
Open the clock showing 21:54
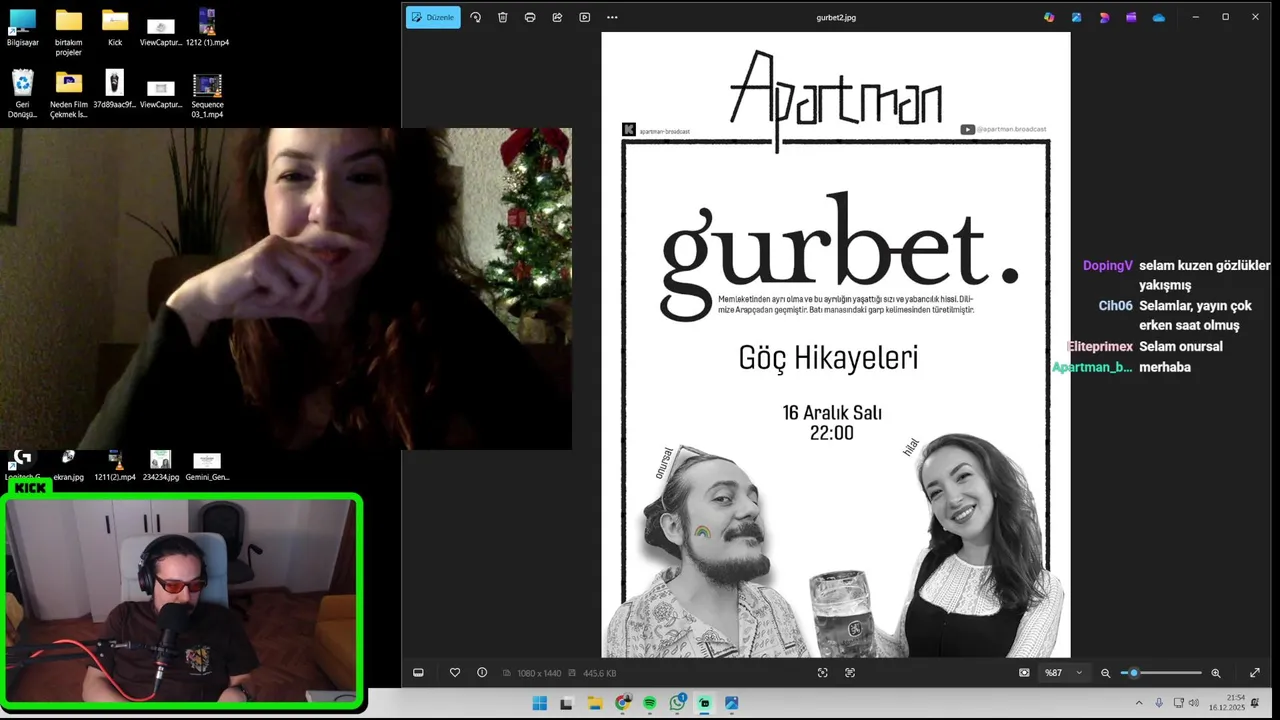tap(1225, 702)
